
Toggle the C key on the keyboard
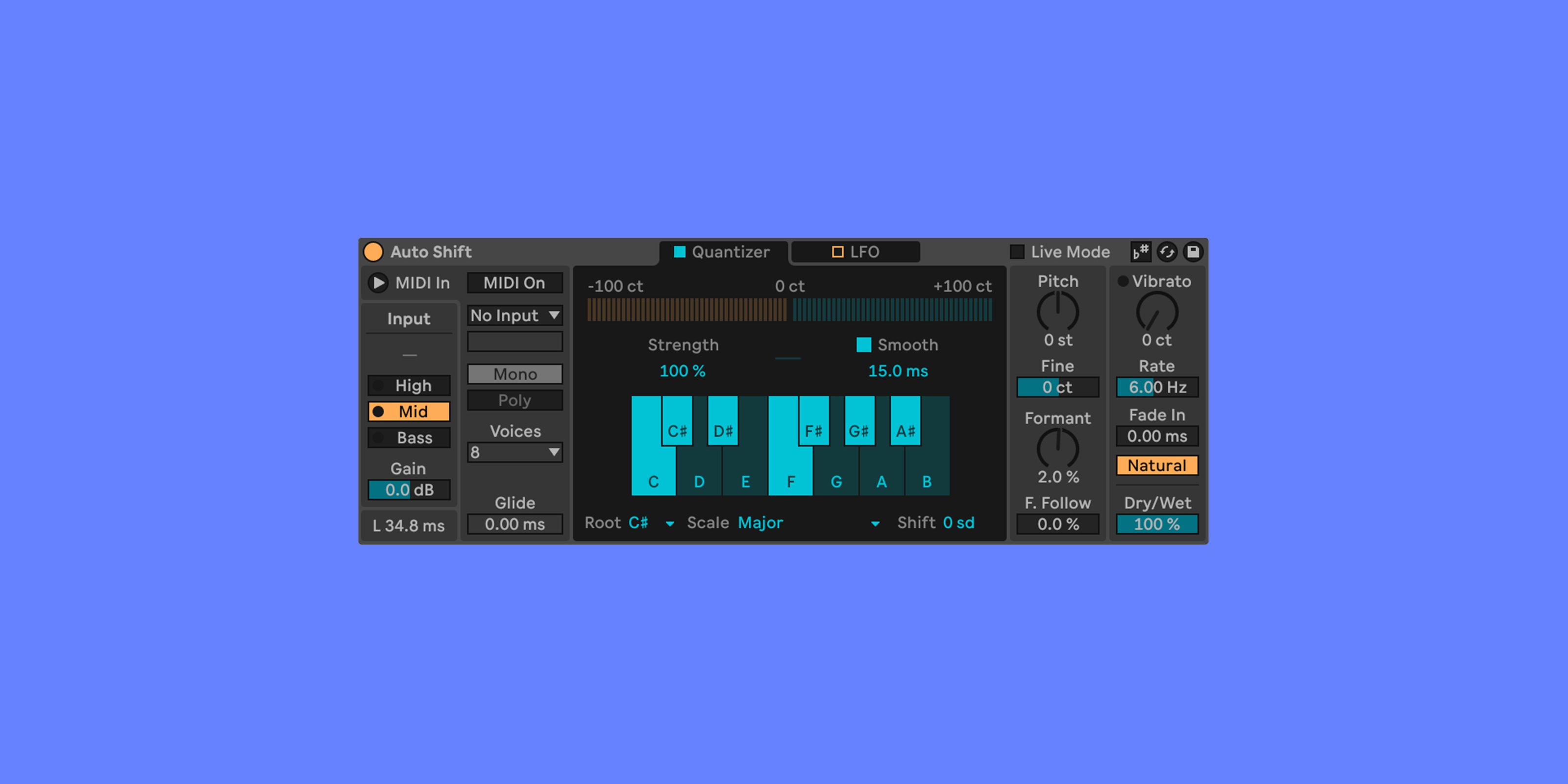point(653,472)
